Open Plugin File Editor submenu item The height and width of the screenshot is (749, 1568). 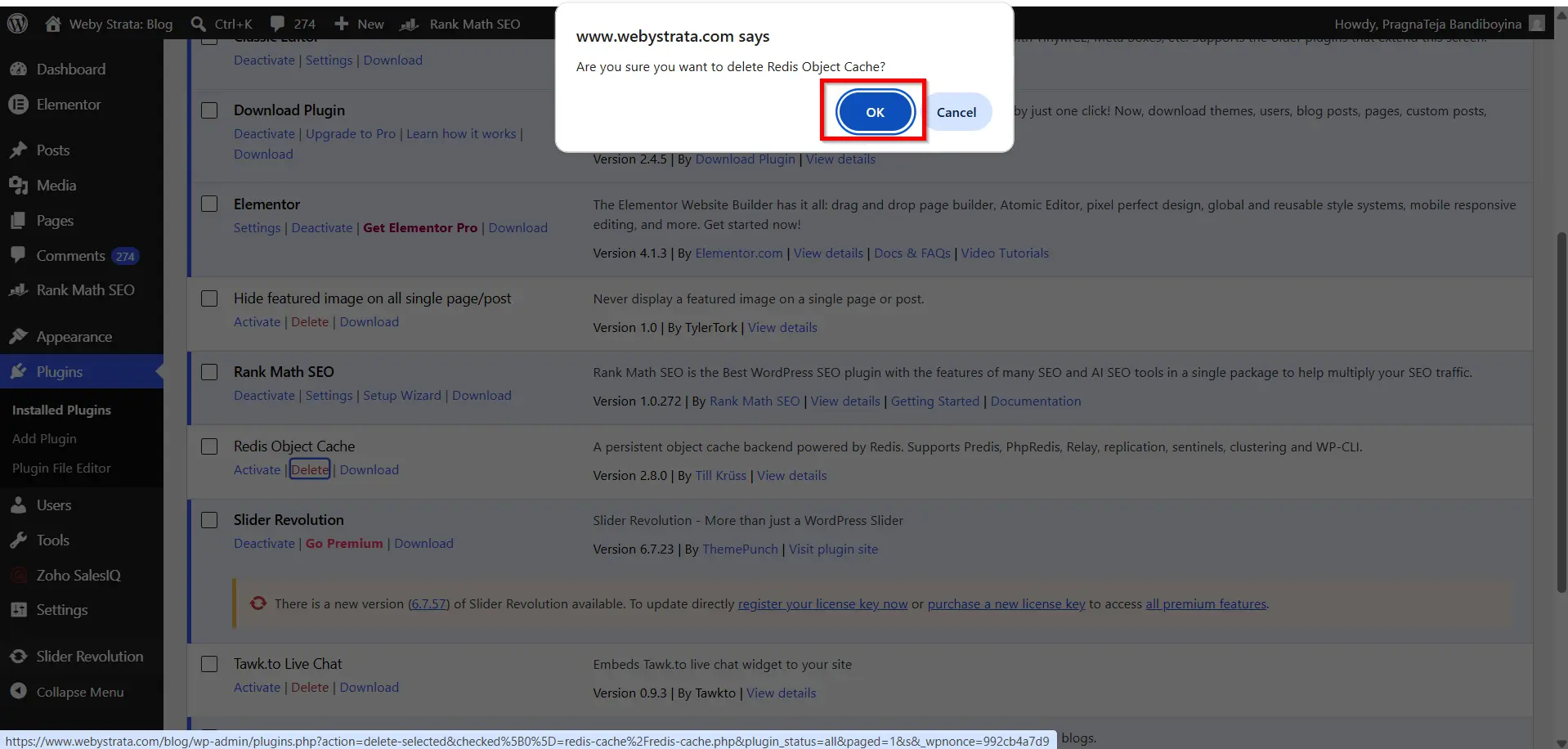[x=61, y=469]
